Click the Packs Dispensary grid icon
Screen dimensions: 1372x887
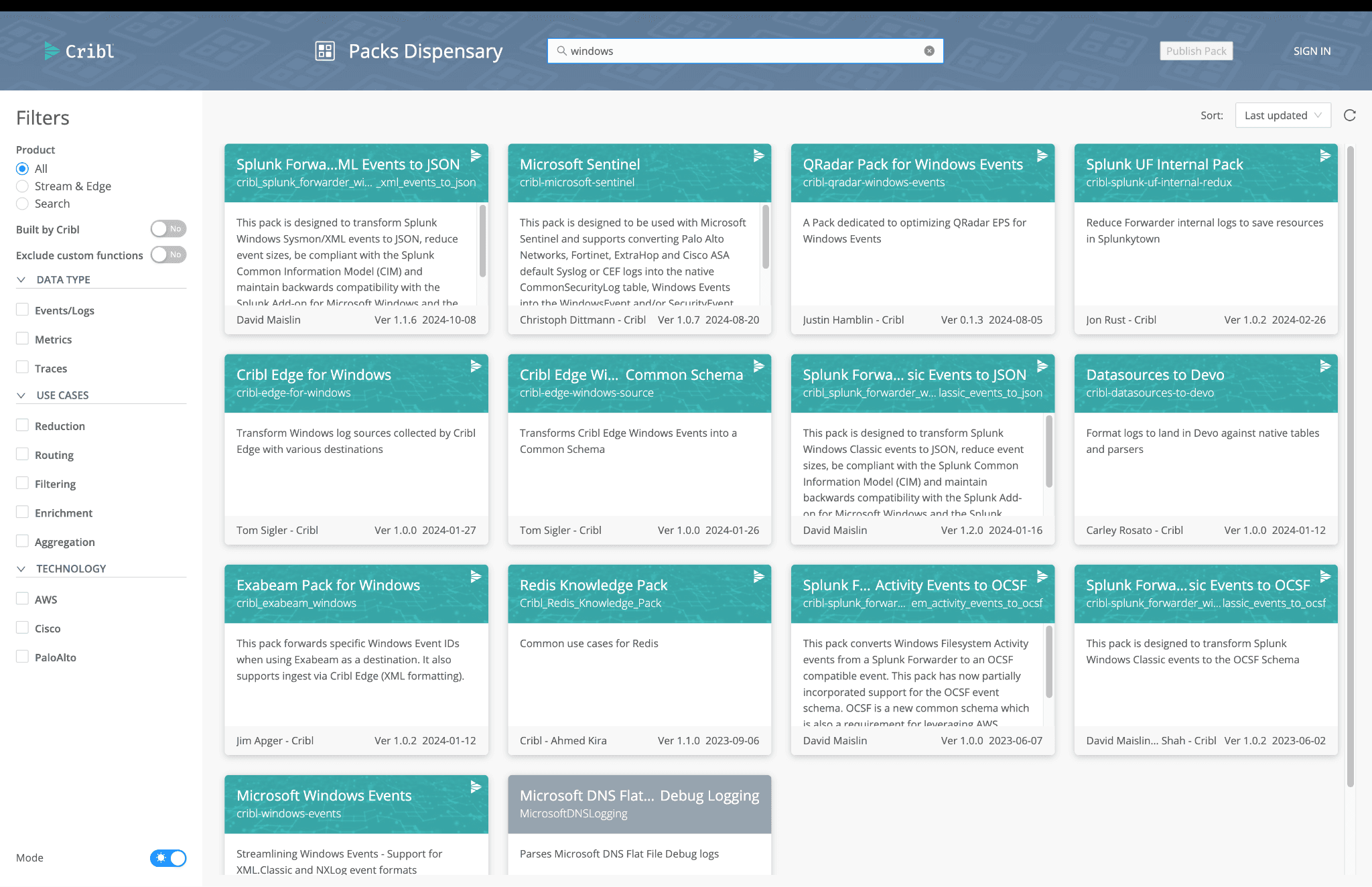point(325,51)
